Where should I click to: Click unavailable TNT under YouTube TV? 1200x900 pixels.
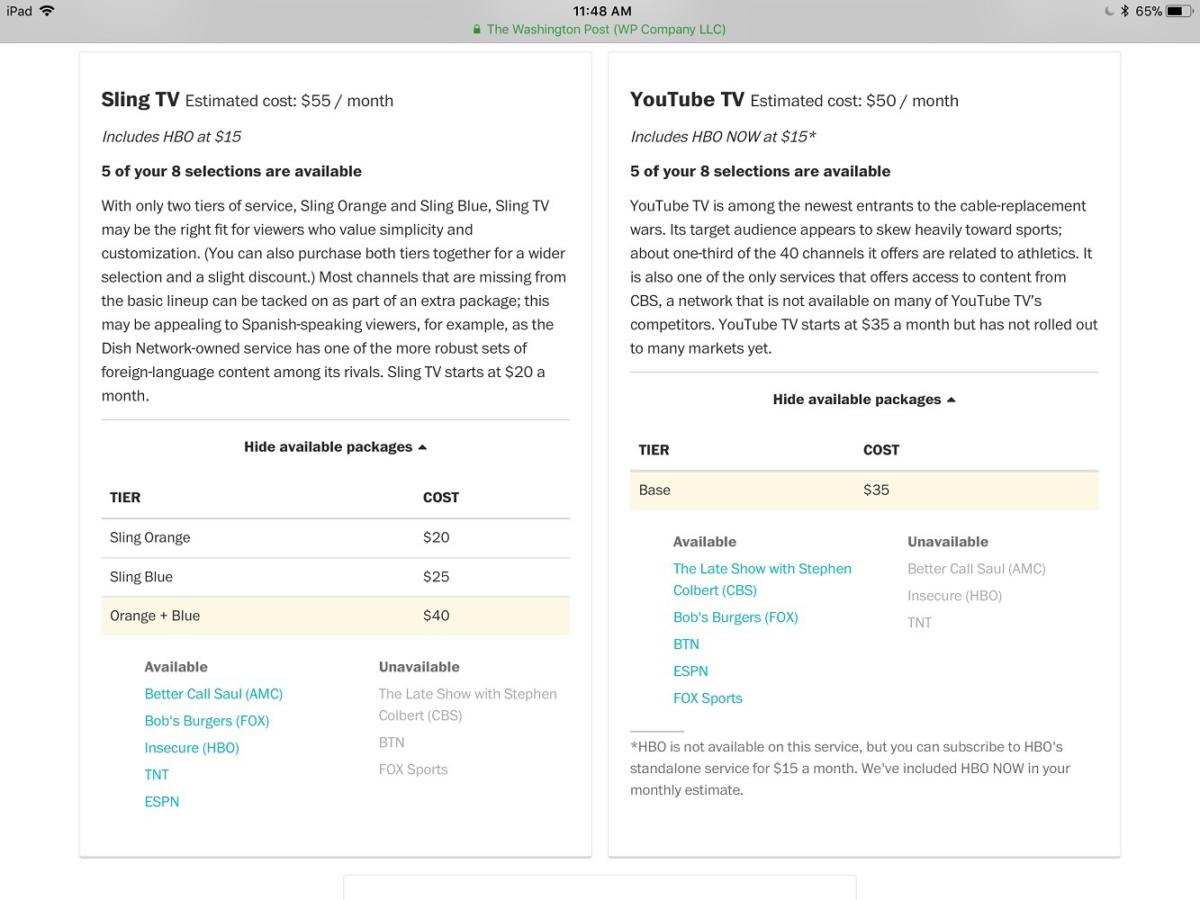919,623
